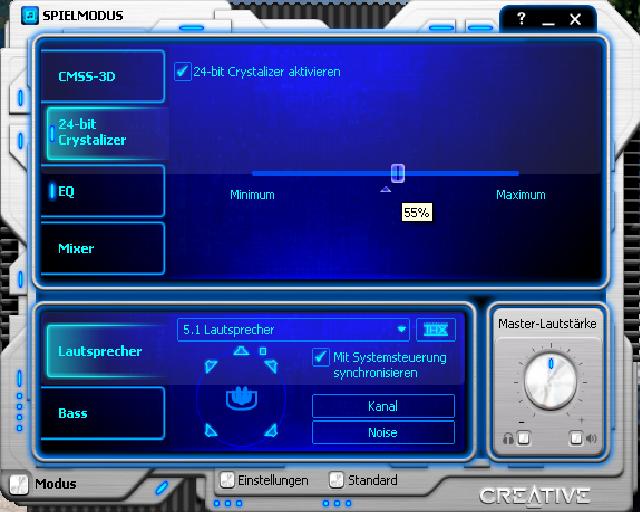This screenshot has width=640, height=512.
Task: Click the Maximum label
Action: pyautogui.click(x=521, y=195)
